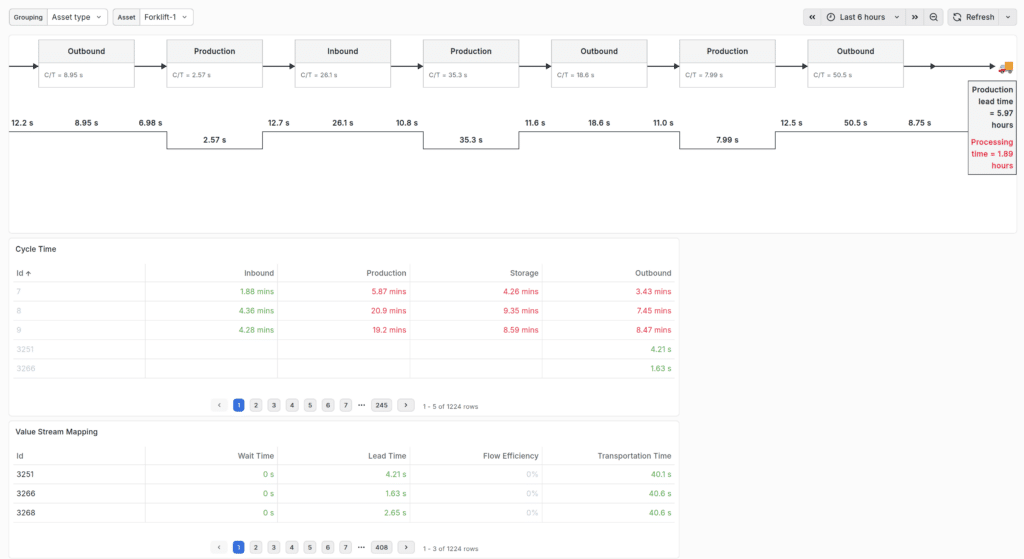Jump to page 245 of Cycle Time
This screenshot has width=1024, height=559.
(381, 406)
